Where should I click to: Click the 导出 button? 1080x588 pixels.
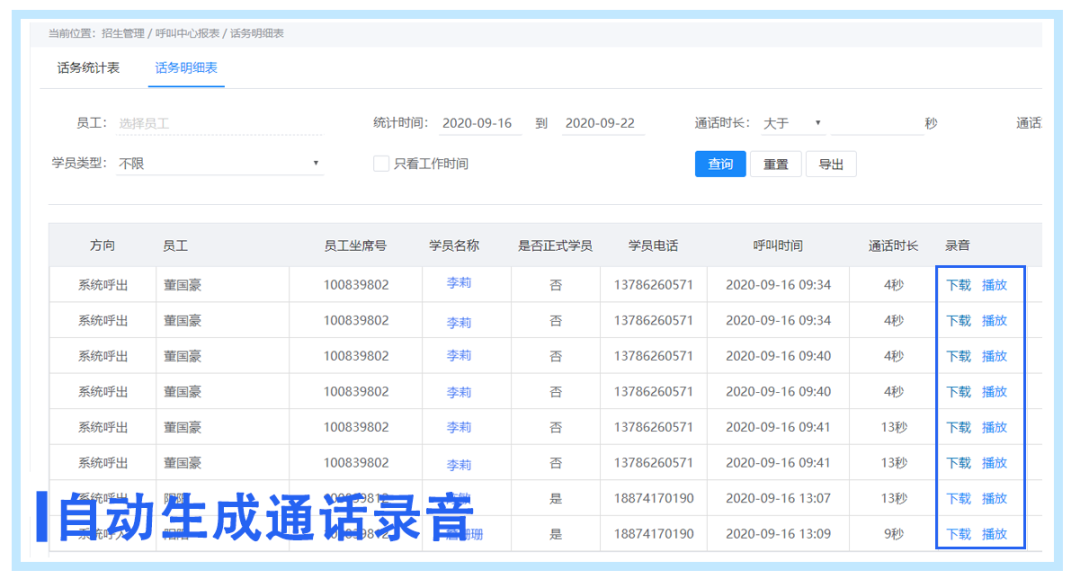(831, 164)
